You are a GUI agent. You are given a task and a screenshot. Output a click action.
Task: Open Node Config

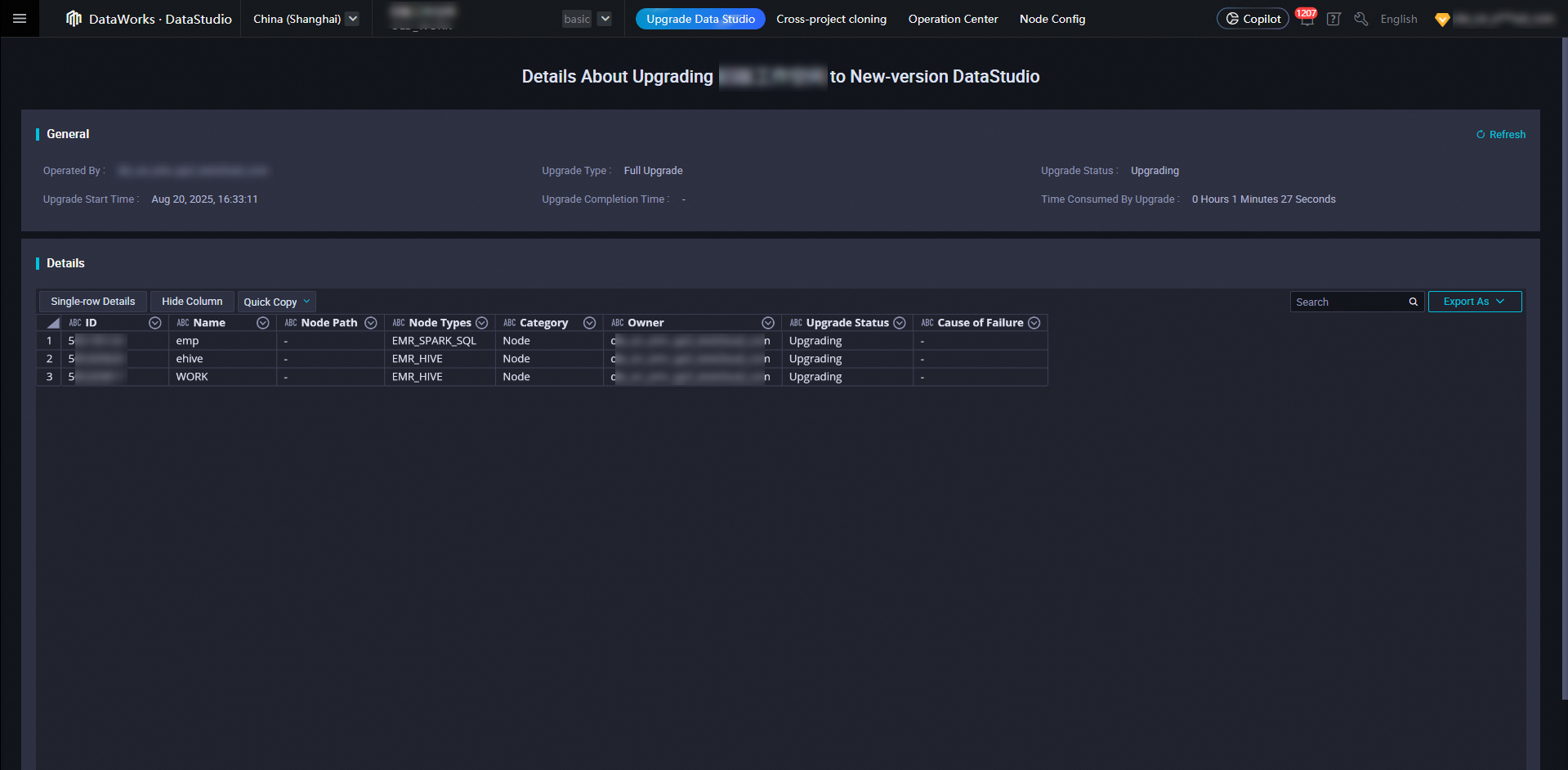1052,19
